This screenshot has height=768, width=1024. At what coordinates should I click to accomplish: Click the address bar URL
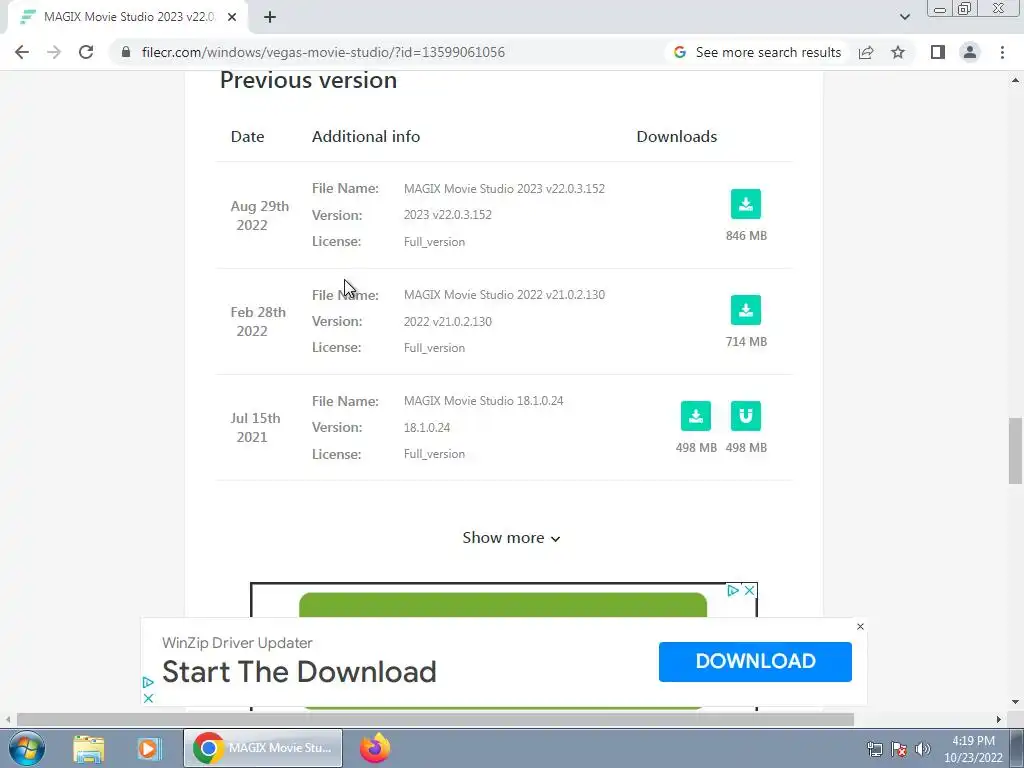(323, 52)
